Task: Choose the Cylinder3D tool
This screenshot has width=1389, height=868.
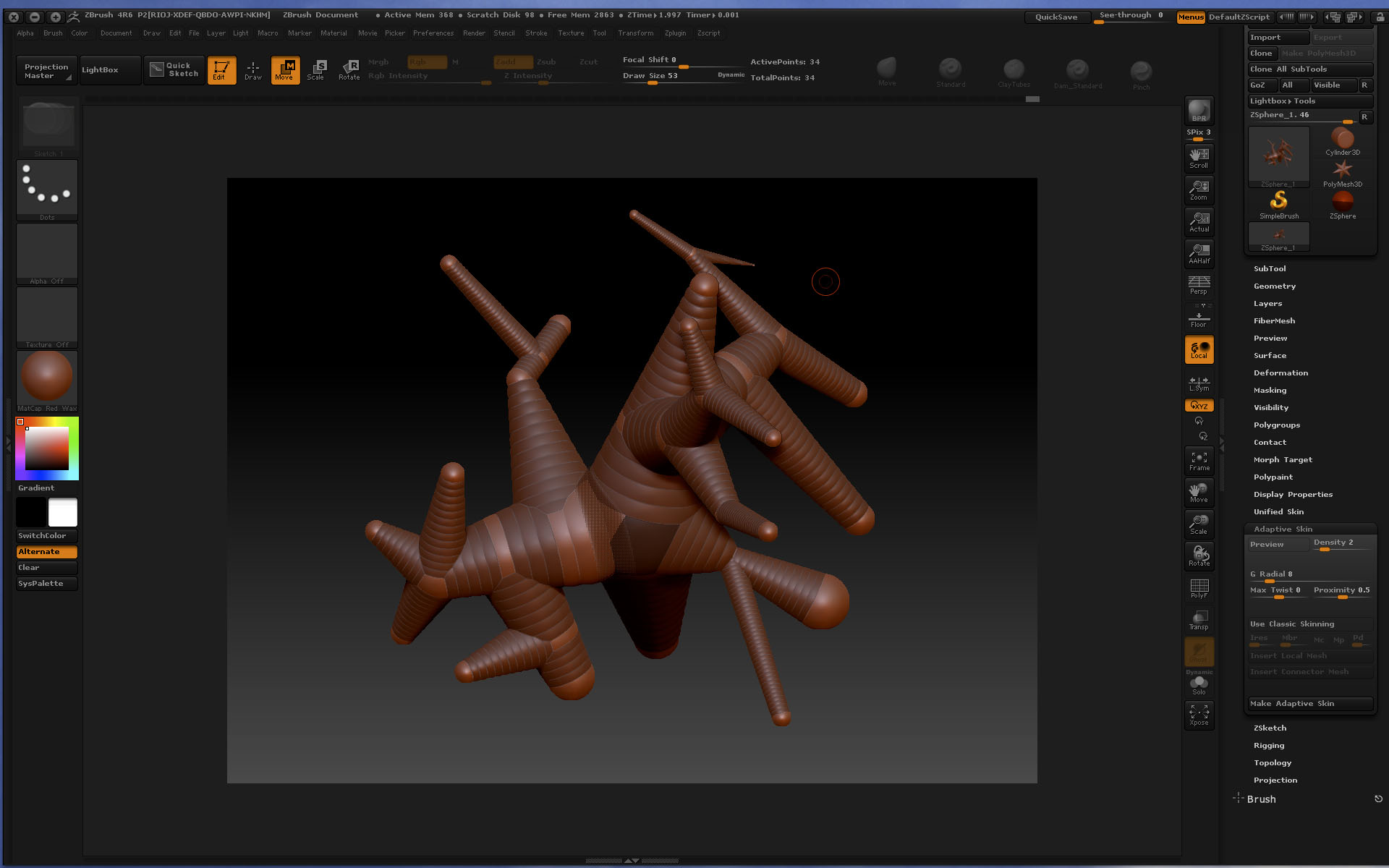Action: pyautogui.click(x=1343, y=141)
